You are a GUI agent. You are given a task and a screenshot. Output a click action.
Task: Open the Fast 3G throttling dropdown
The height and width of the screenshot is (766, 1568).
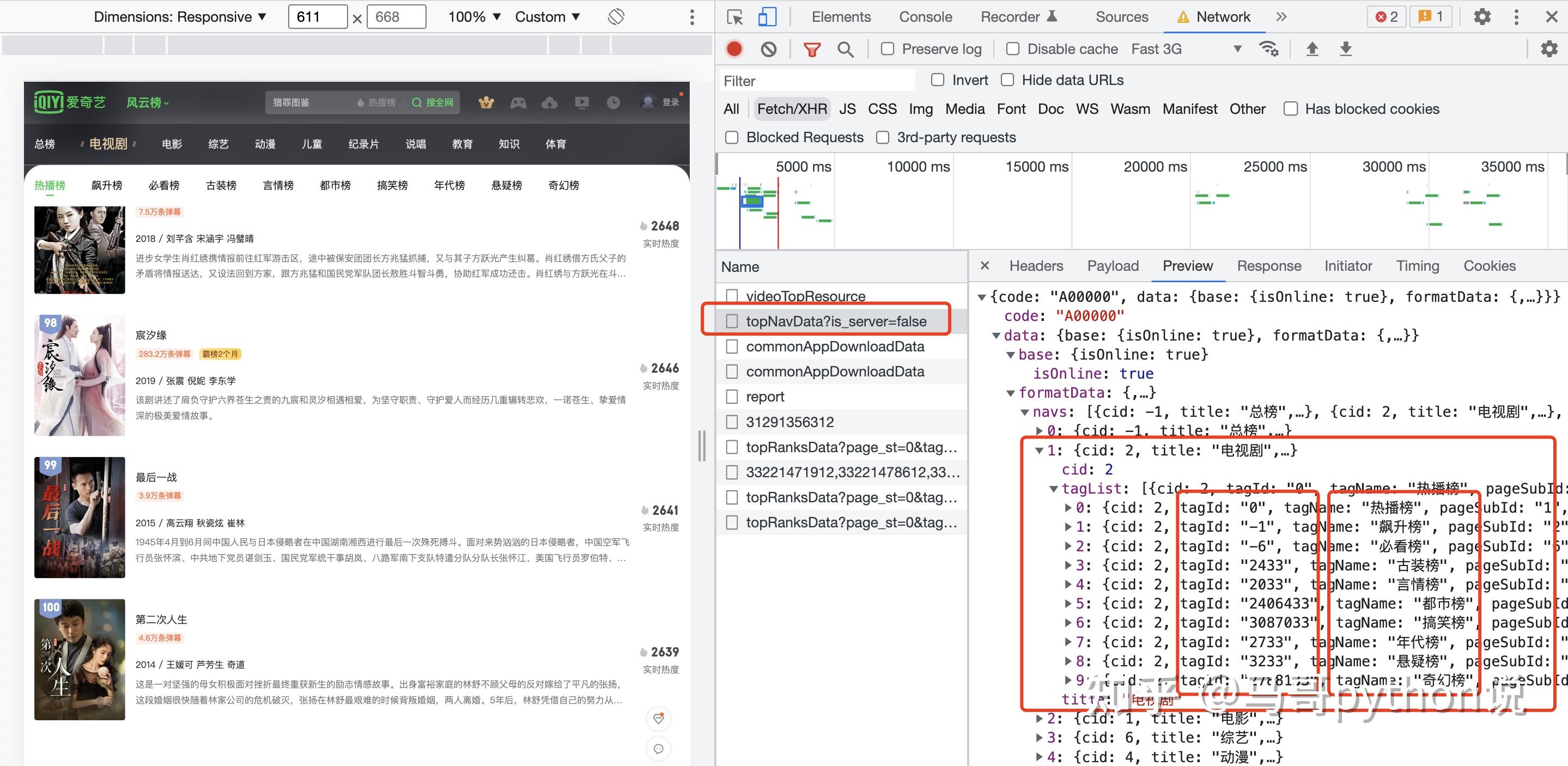pyautogui.click(x=1186, y=48)
